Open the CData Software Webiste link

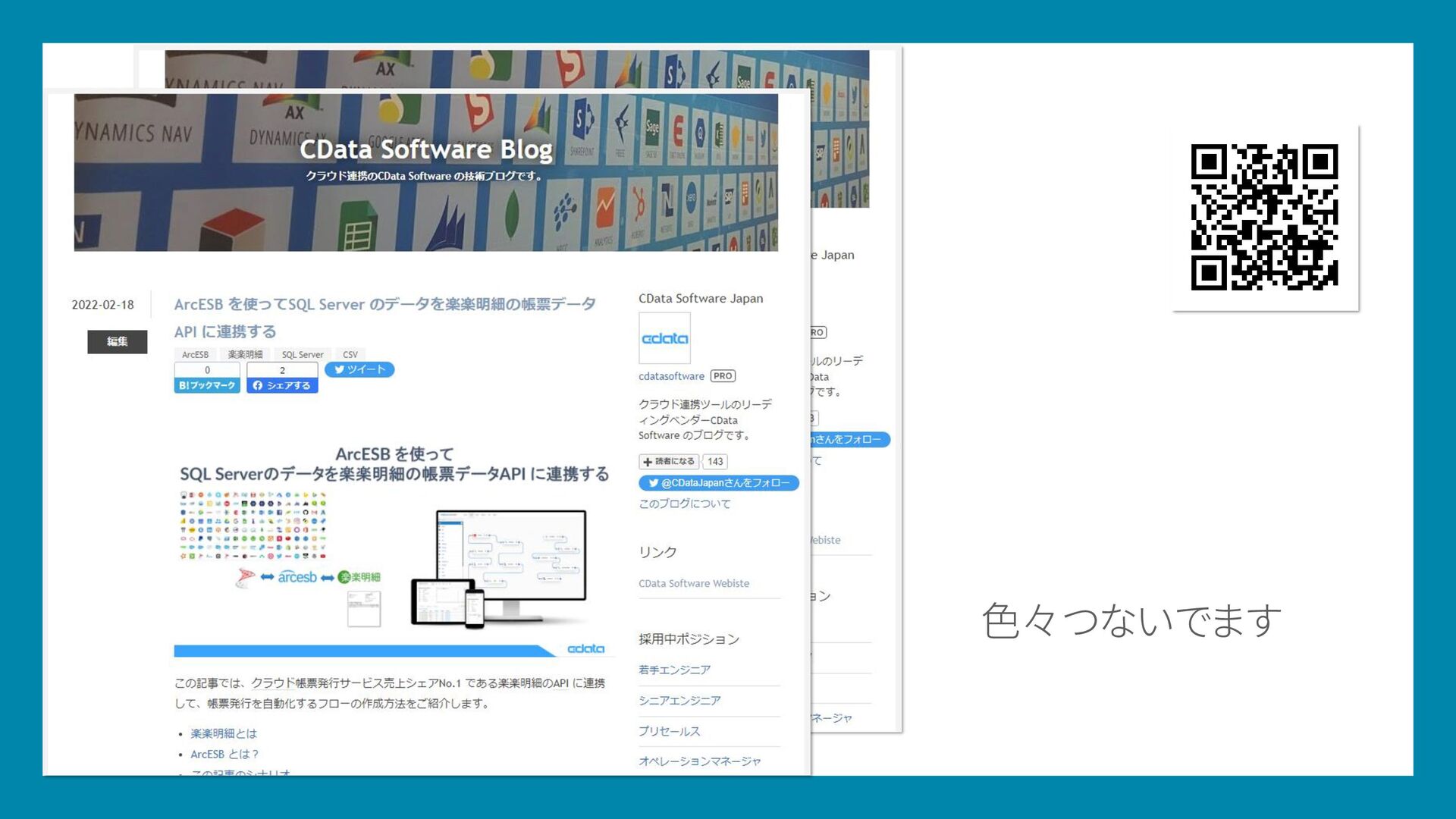694,583
